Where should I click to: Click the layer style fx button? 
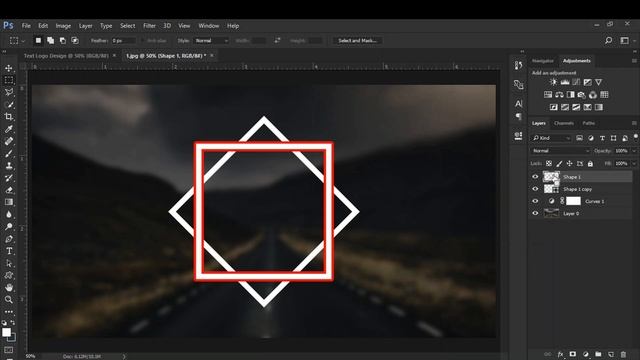point(560,354)
